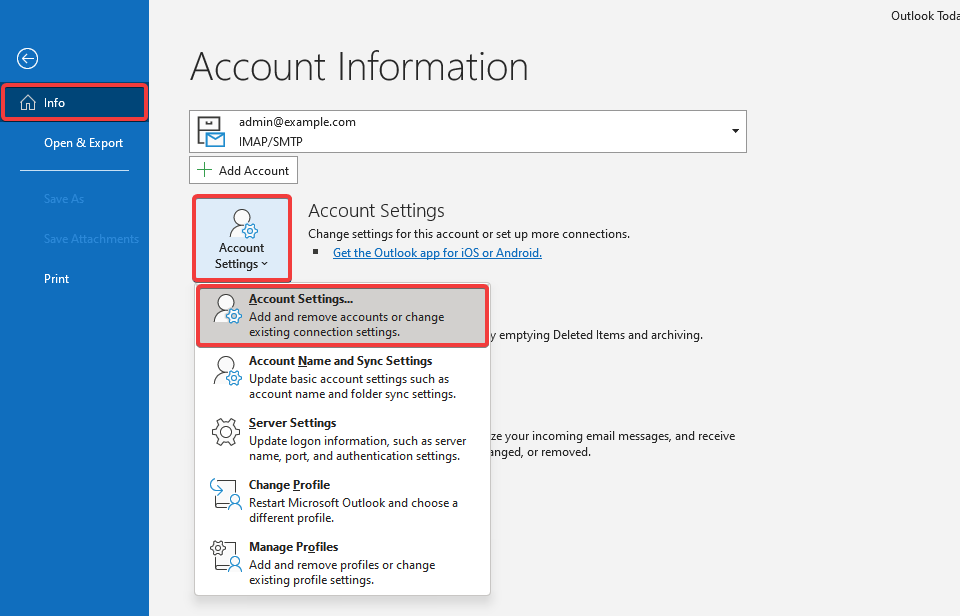The width and height of the screenshot is (960, 616).
Task: Click the Account Name and Sync Settings icon
Action: tap(227, 371)
